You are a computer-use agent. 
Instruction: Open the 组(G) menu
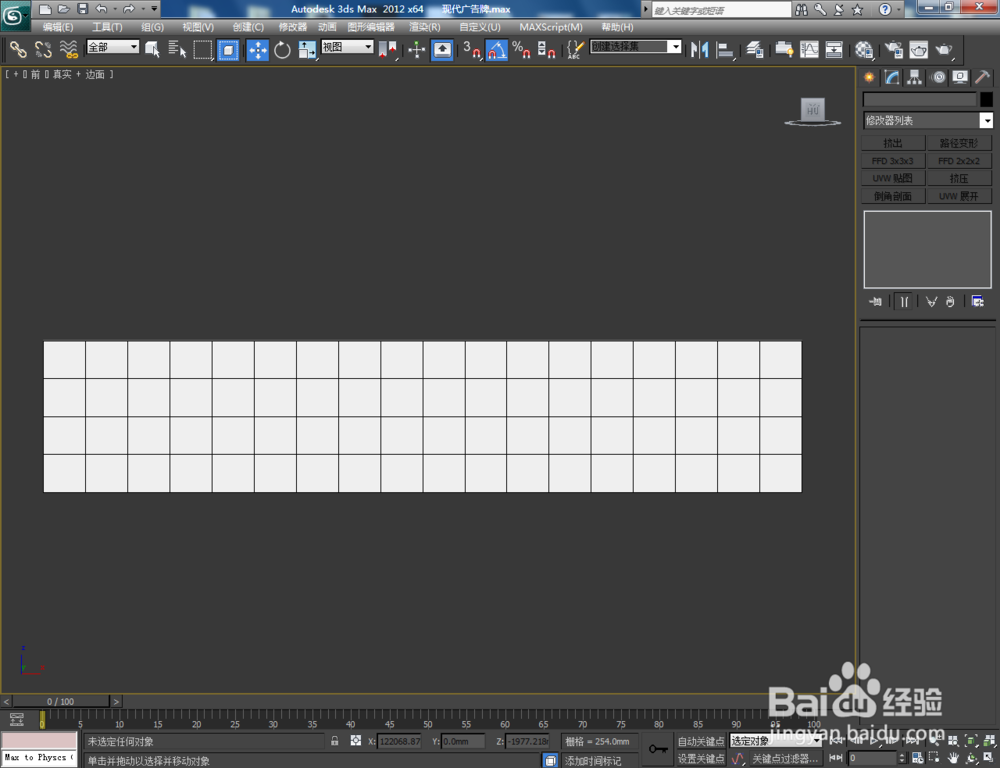(152, 27)
